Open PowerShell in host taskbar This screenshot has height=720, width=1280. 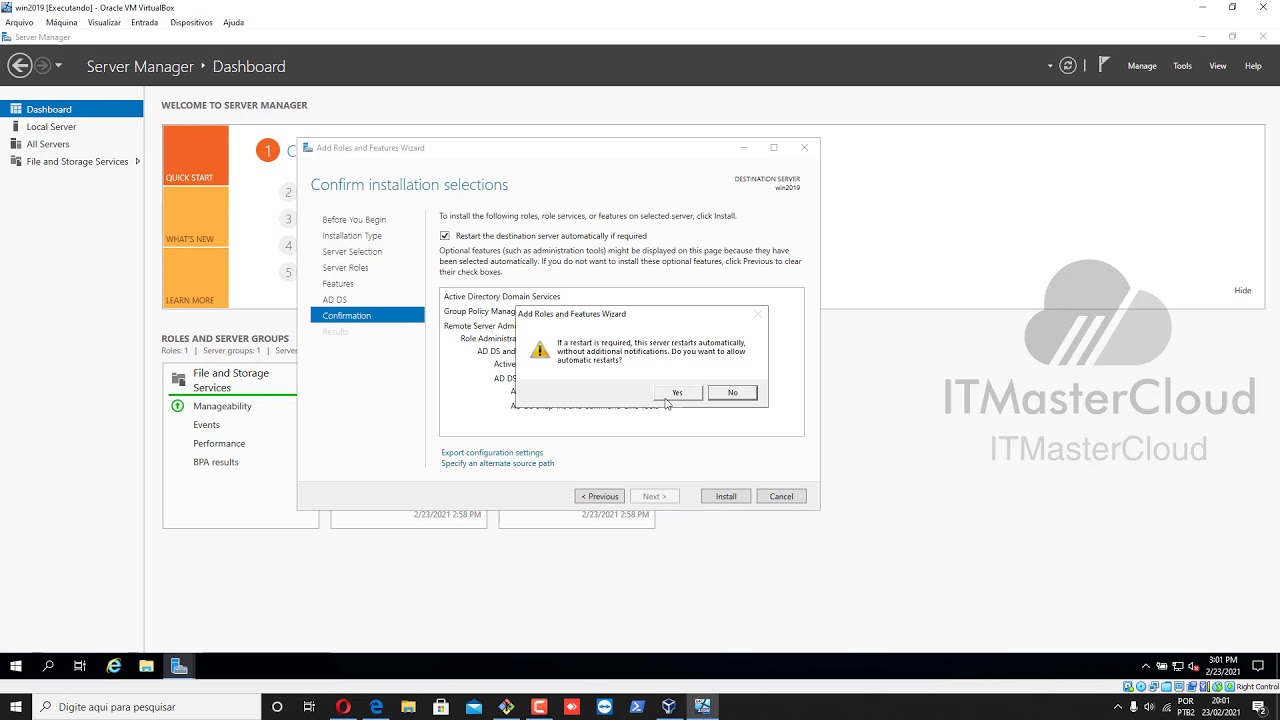point(637,707)
